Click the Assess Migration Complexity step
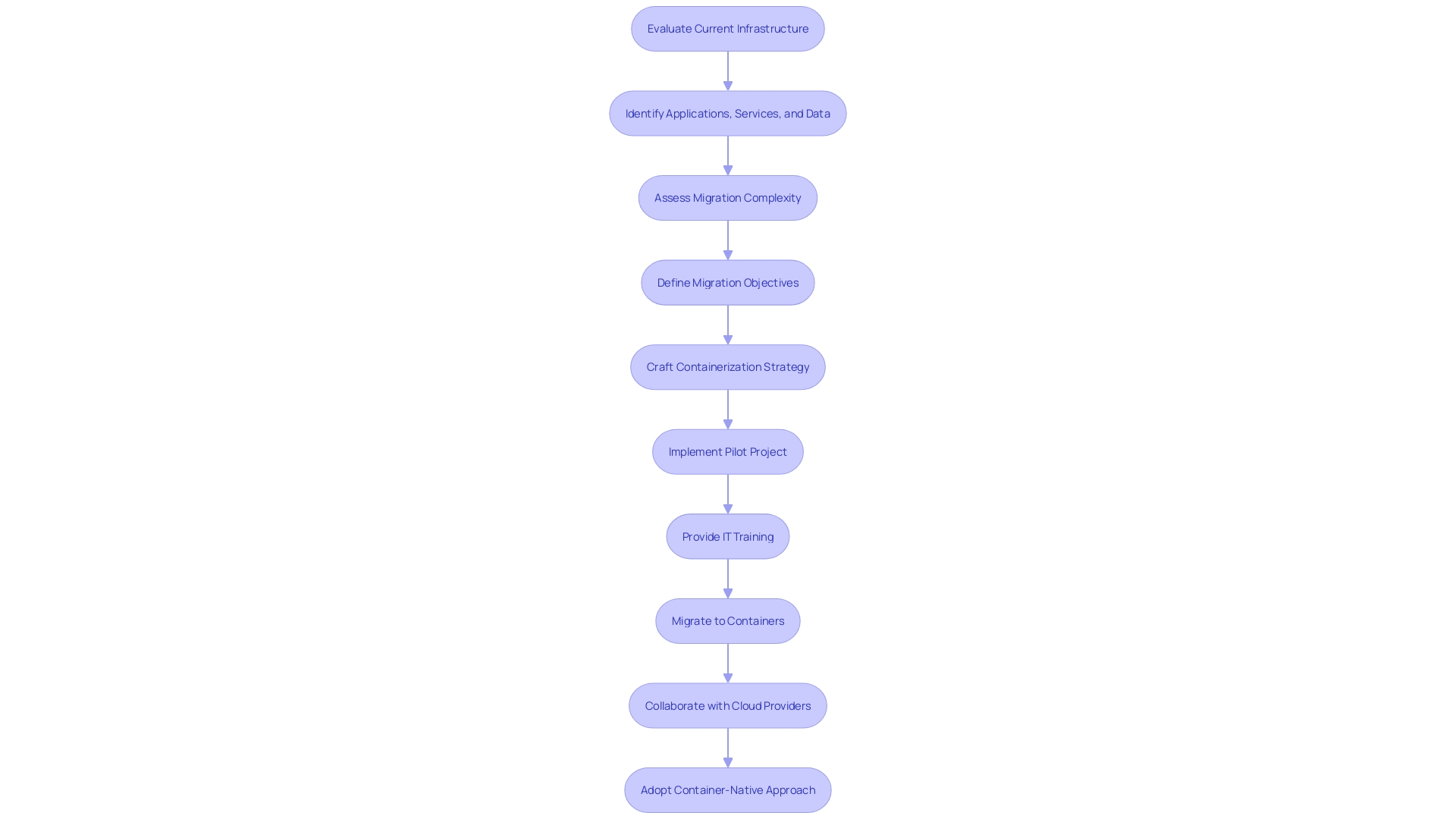Image resolution: width=1456 pixels, height=819 pixels. (x=728, y=197)
